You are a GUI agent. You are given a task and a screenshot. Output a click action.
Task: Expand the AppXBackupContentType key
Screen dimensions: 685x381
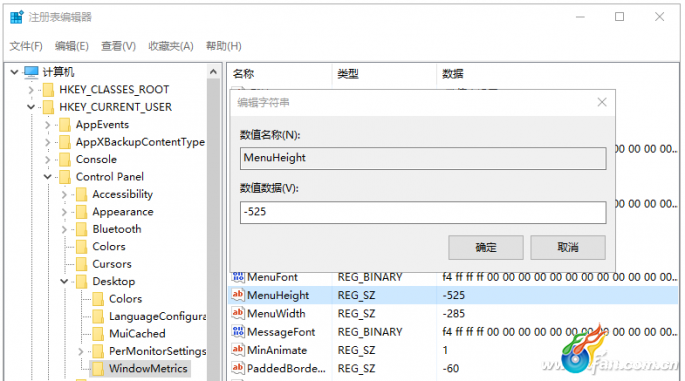coord(48,142)
